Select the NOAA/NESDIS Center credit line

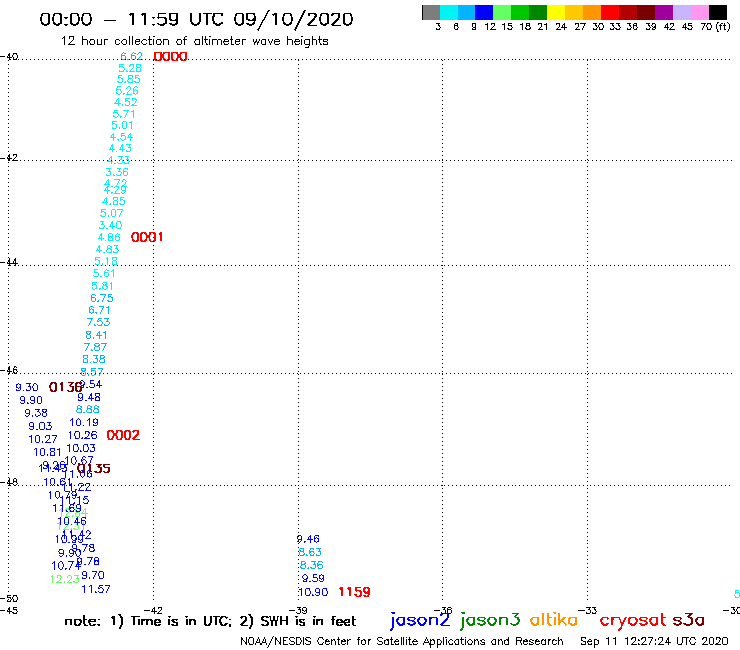[x=402, y=642]
